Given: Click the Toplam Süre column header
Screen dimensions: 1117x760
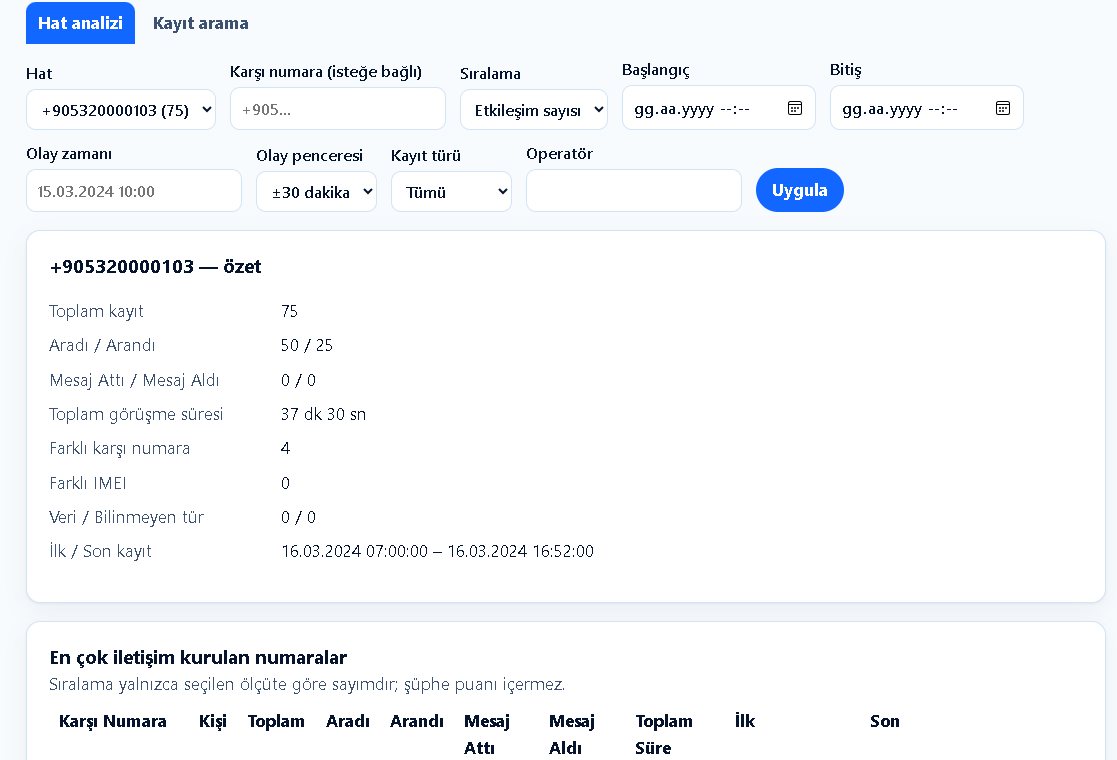Looking at the screenshot, I should 664,734.
